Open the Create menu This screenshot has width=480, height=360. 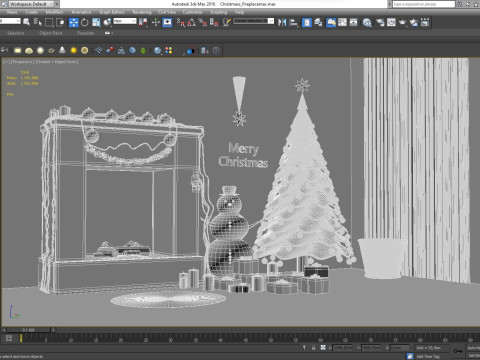click(31, 12)
